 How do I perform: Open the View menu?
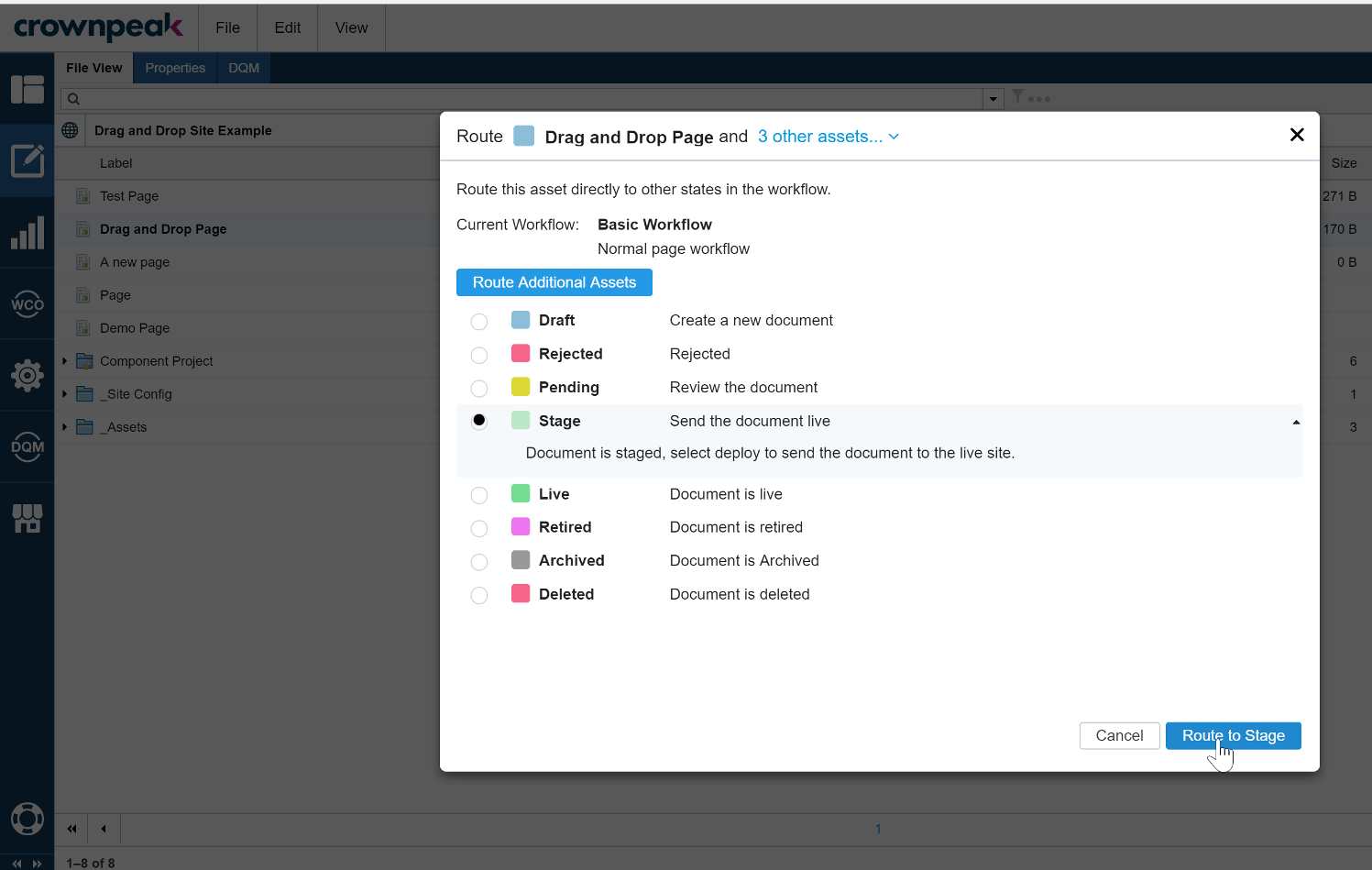tap(351, 28)
